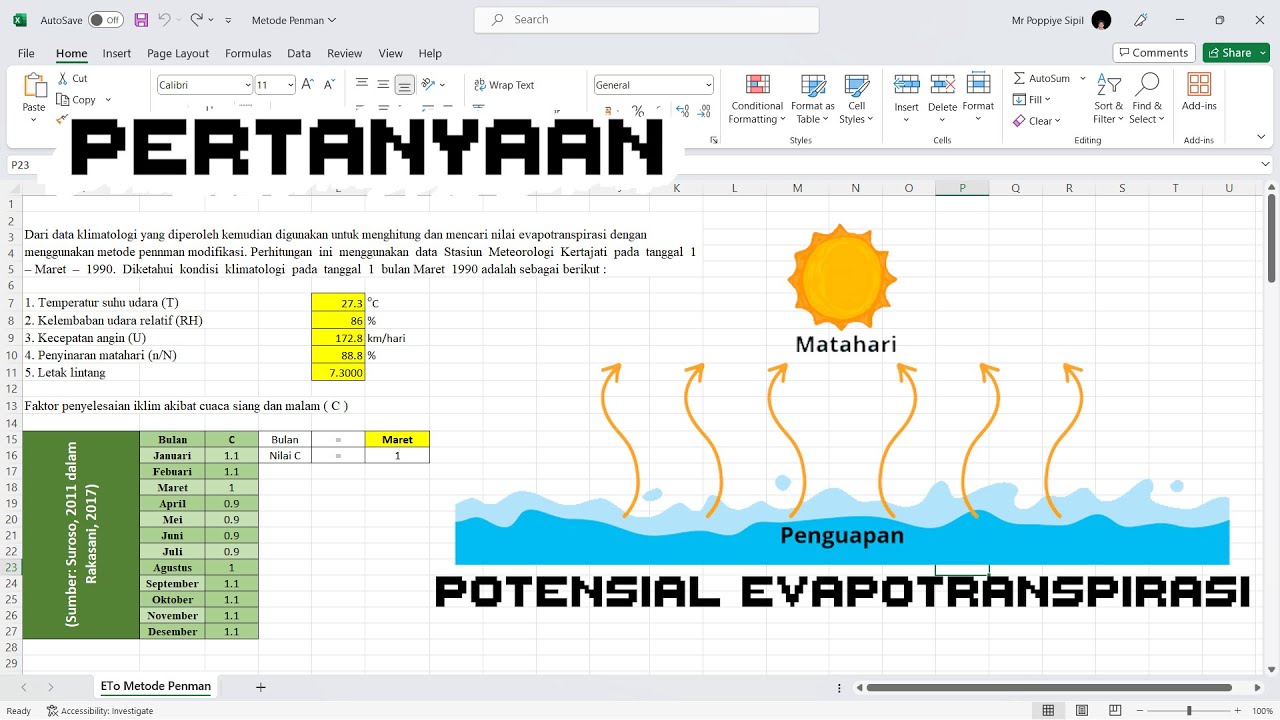1280x720 pixels.
Task: Increase font size with larger A icon
Action: tap(307, 85)
